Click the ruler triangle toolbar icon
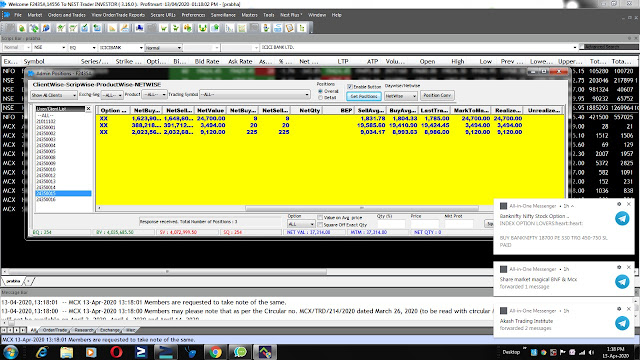The image size is (640, 360). [x=112, y=28]
